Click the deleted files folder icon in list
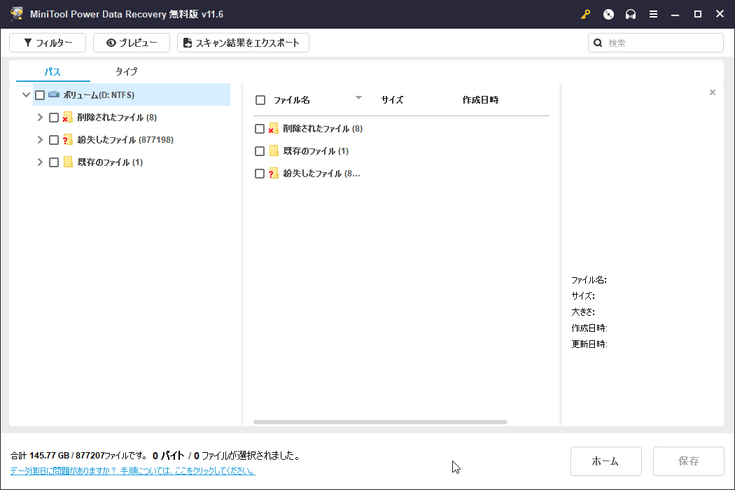The image size is (735, 490). tap(273, 129)
